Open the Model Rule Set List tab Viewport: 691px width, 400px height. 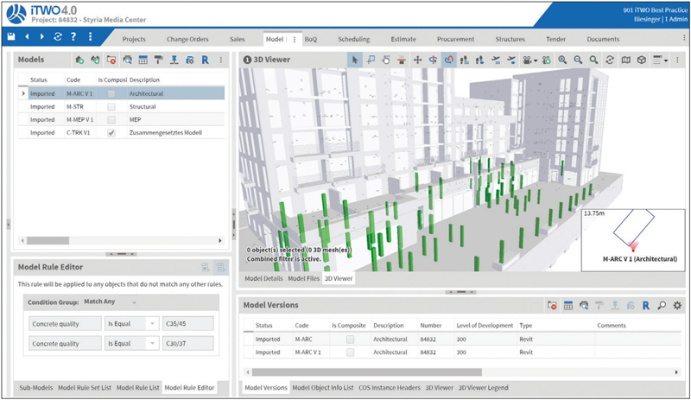85,387
